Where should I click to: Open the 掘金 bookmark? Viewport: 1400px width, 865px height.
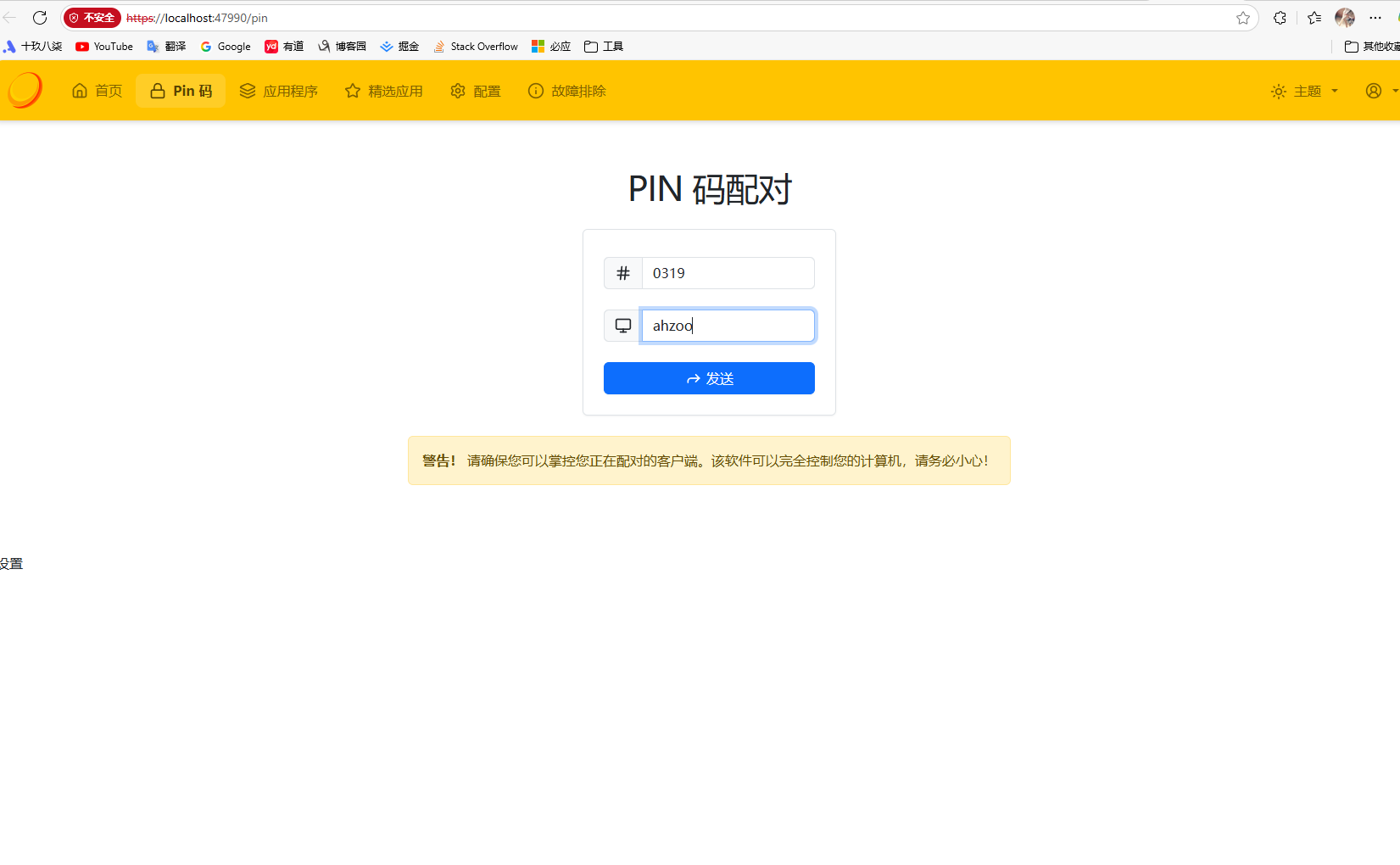(399, 47)
